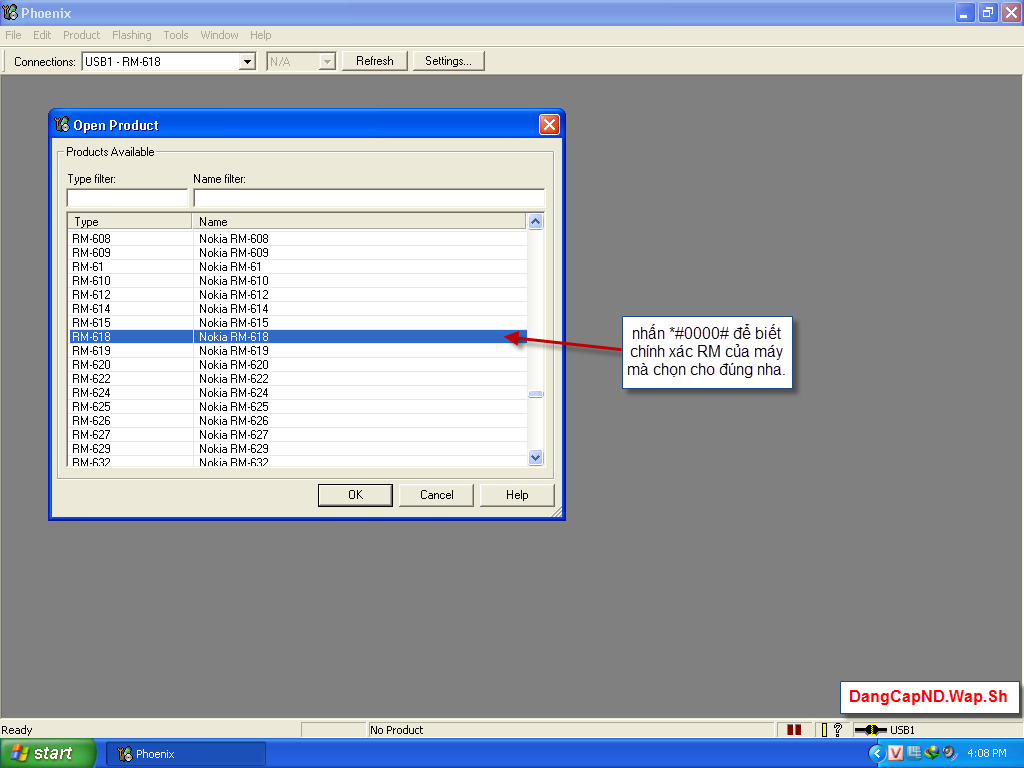
Task: Click the 4:08 PM taskbar clock
Action: (987, 754)
